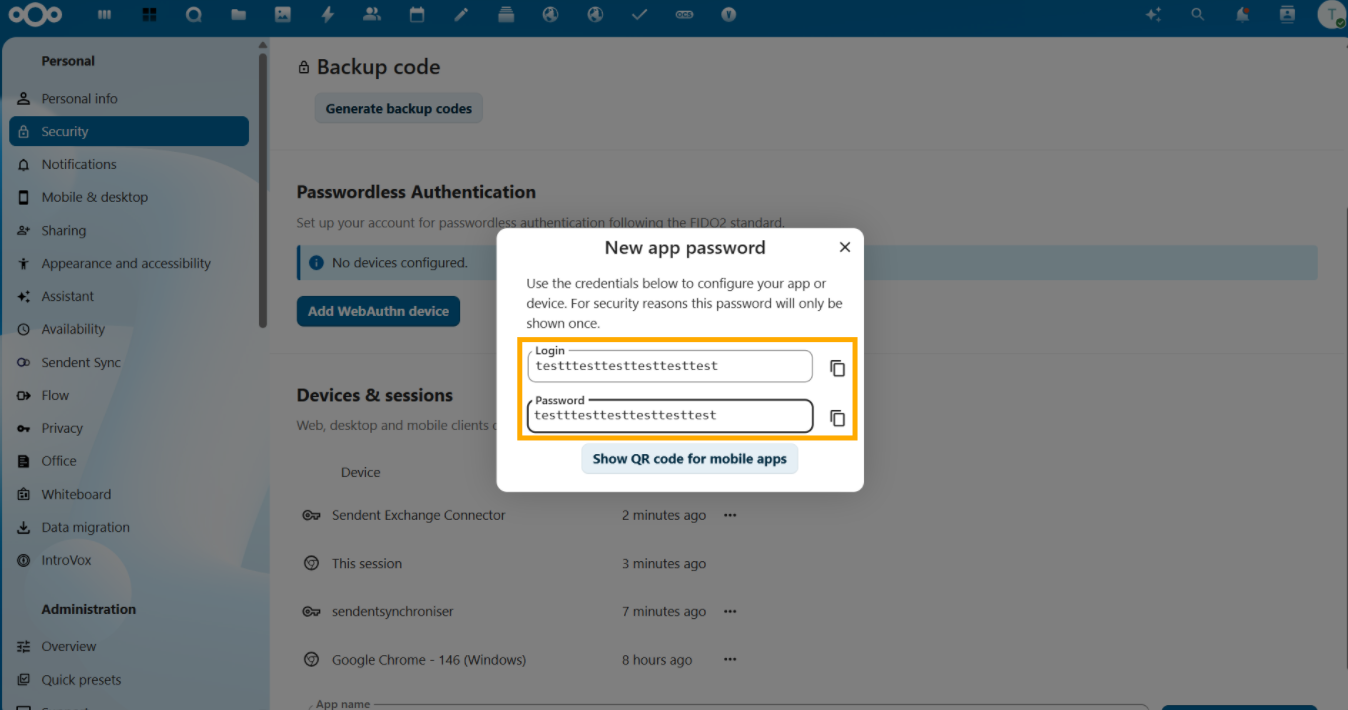The width and height of the screenshot is (1348, 710).
Task: Copy the Login value to clipboard
Action: click(837, 368)
